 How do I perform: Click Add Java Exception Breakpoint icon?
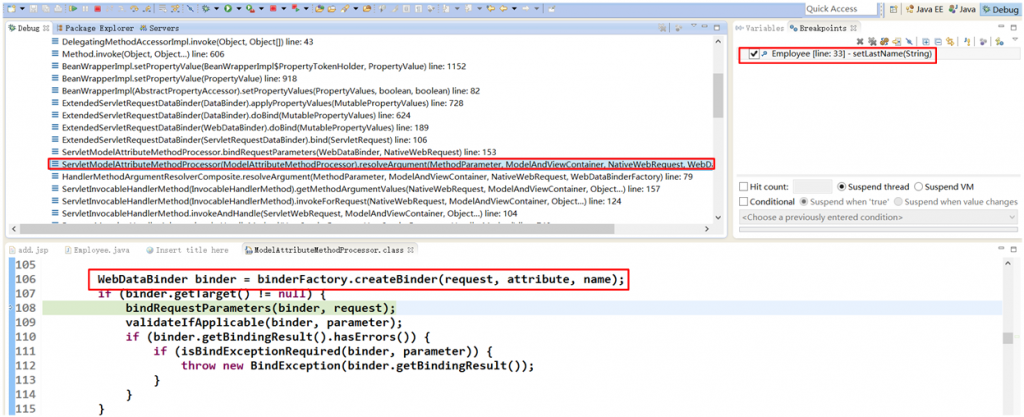[x=967, y=42]
